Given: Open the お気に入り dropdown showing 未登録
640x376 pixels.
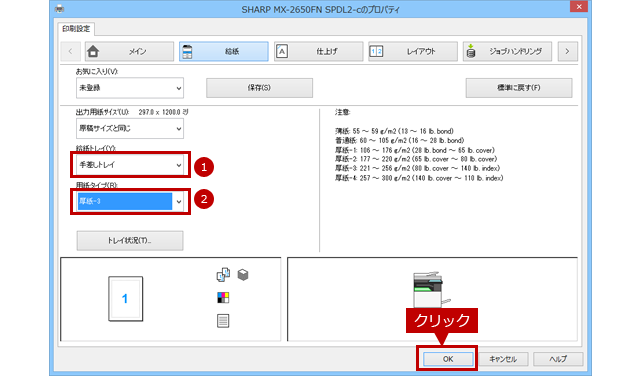Looking at the screenshot, I should click(130, 88).
